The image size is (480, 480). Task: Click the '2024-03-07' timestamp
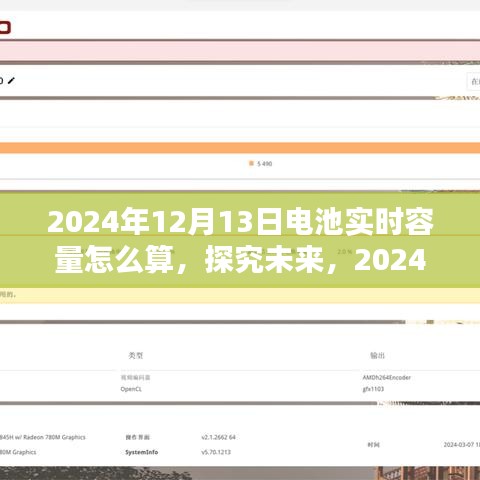coord(462,444)
